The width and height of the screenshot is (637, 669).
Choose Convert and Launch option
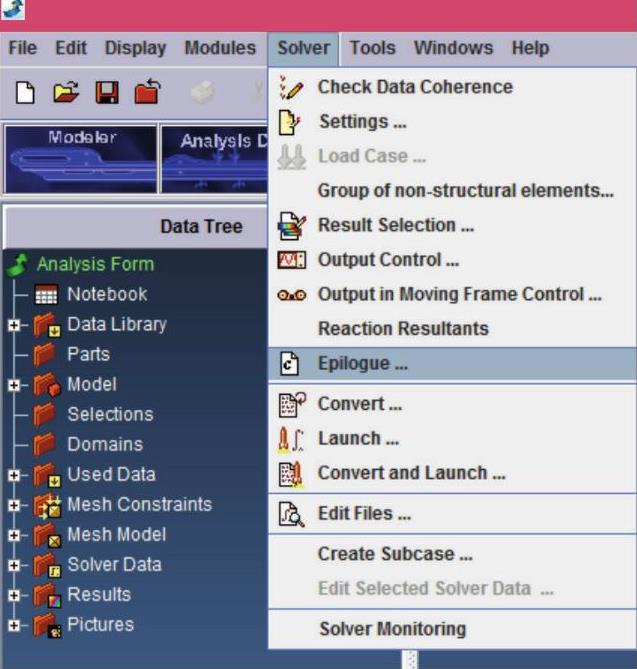coord(411,473)
